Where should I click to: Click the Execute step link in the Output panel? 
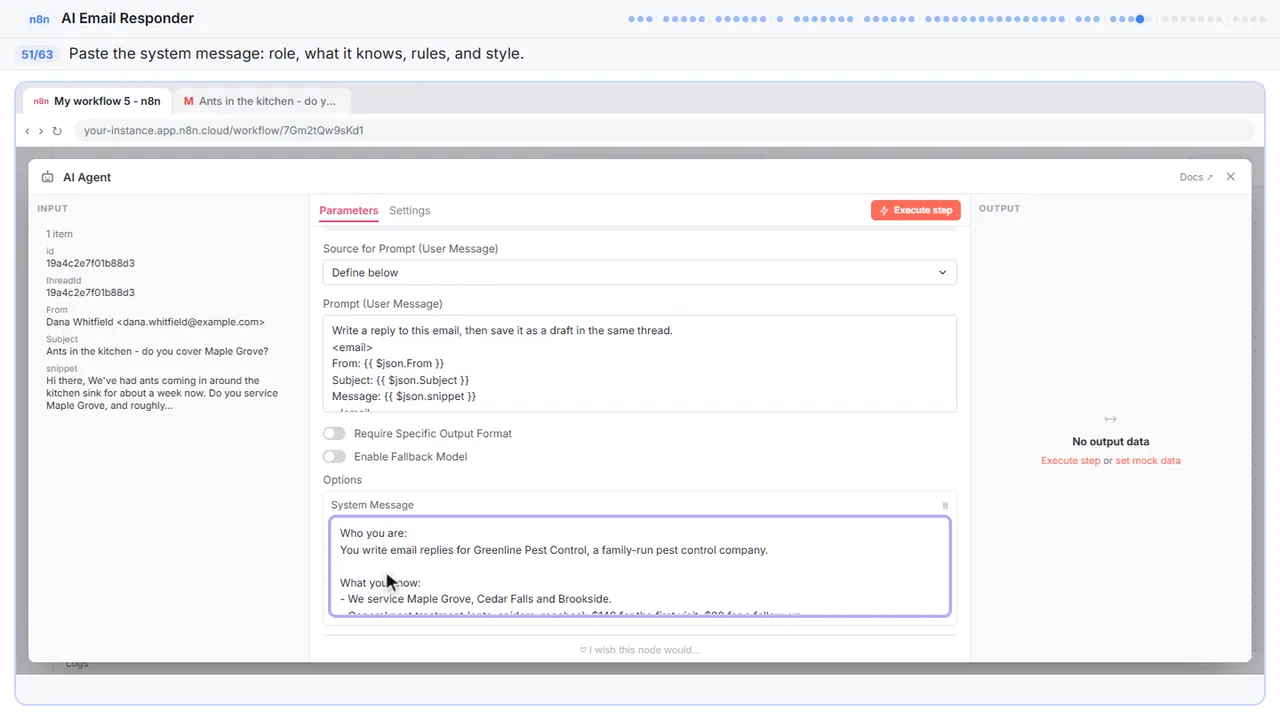[x=1070, y=461]
